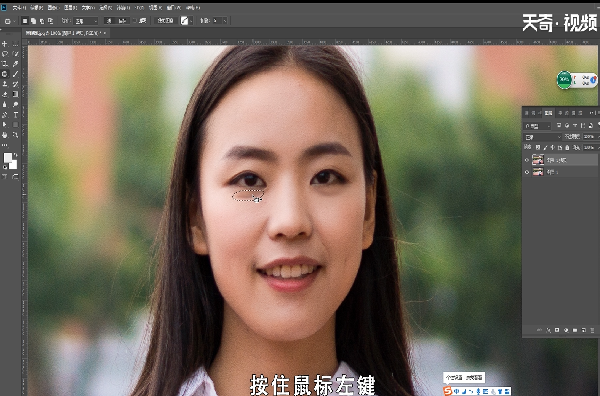Toggle lock image pixels brush icon
This screenshot has height=396, width=600.
click(x=545, y=147)
